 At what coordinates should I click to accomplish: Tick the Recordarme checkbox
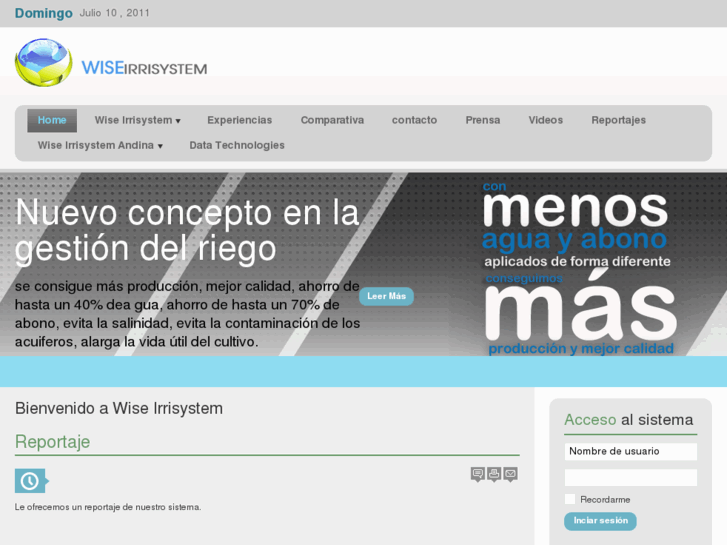pos(570,499)
